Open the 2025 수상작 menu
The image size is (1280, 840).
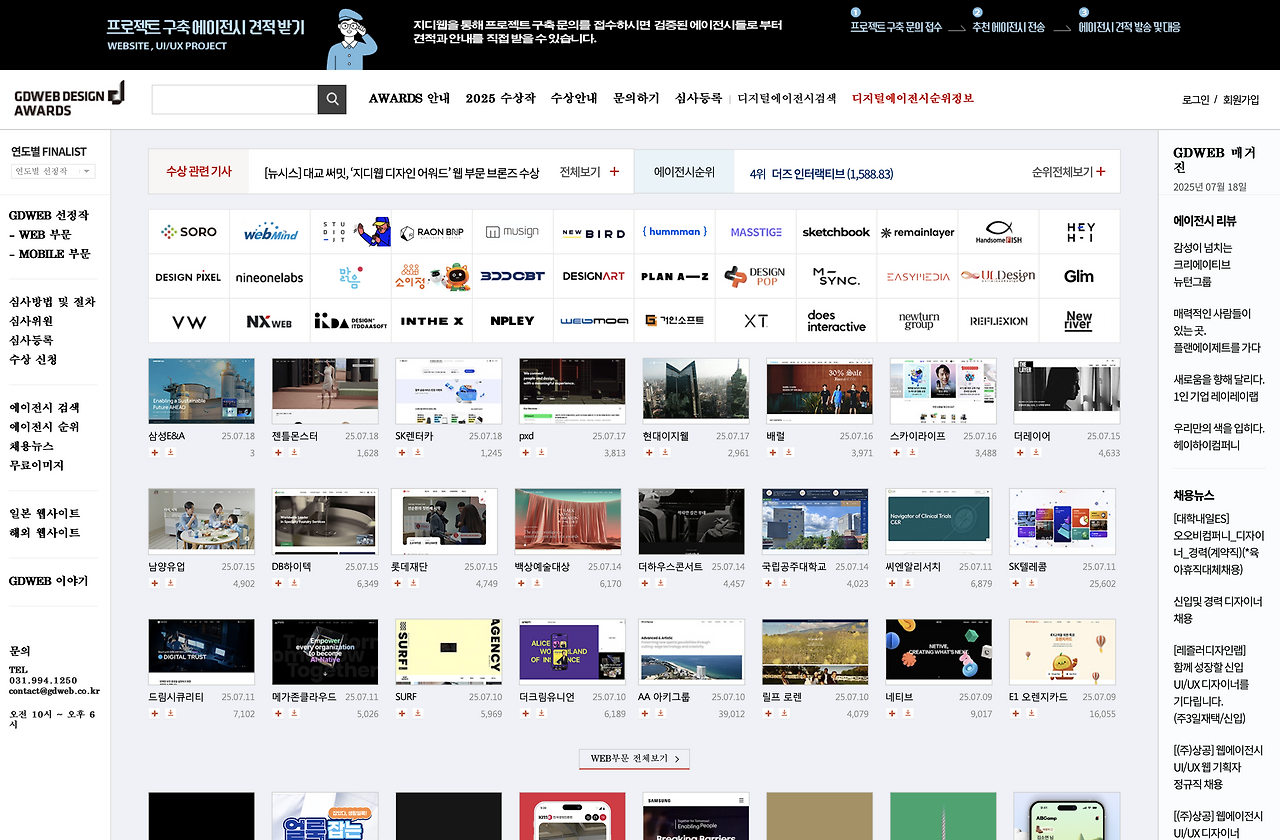[x=498, y=98]
